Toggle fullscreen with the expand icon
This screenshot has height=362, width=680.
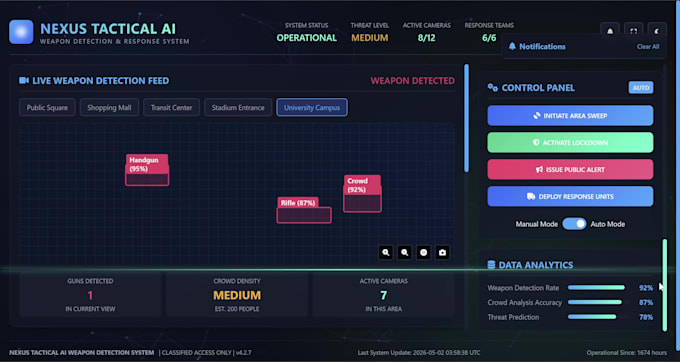[634, 31]
